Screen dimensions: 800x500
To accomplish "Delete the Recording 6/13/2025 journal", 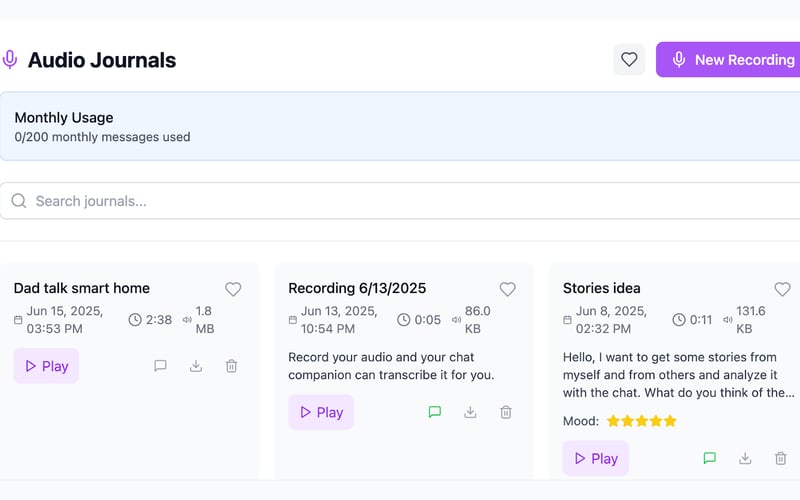I will click(506, 412).
